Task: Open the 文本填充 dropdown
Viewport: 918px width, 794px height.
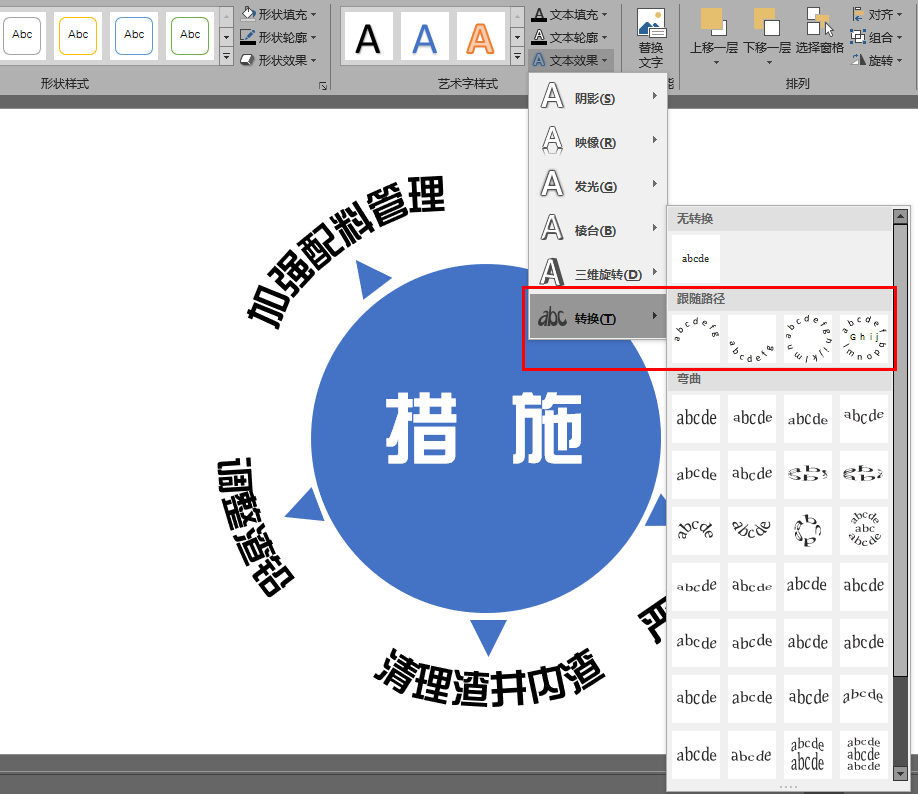Action: click(570, 14)
